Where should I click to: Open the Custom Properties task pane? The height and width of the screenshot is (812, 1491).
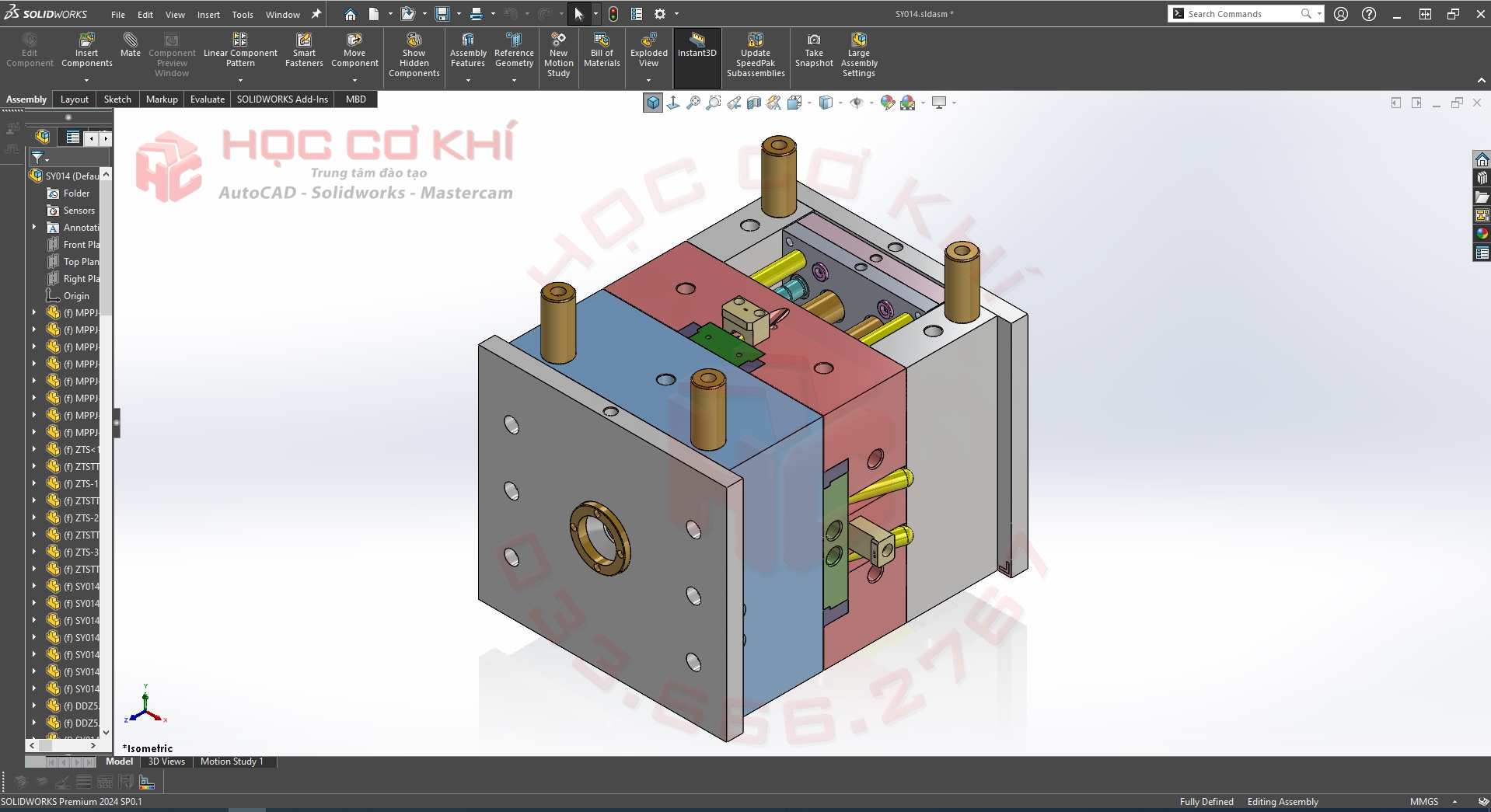point(1482,253)
